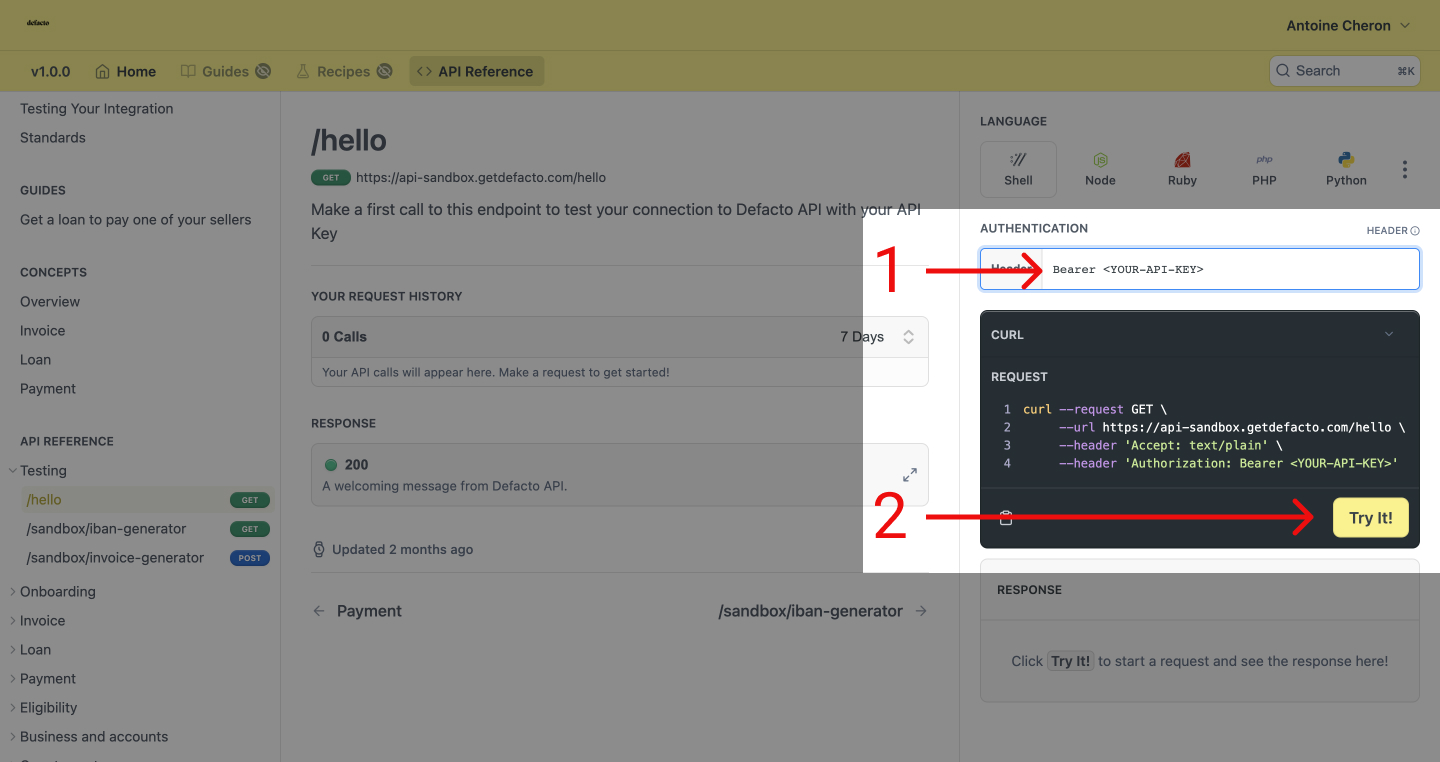Click the HEADER info icon
Viewport: 1440px width, 762px height.
click(x=1415, y=231)
